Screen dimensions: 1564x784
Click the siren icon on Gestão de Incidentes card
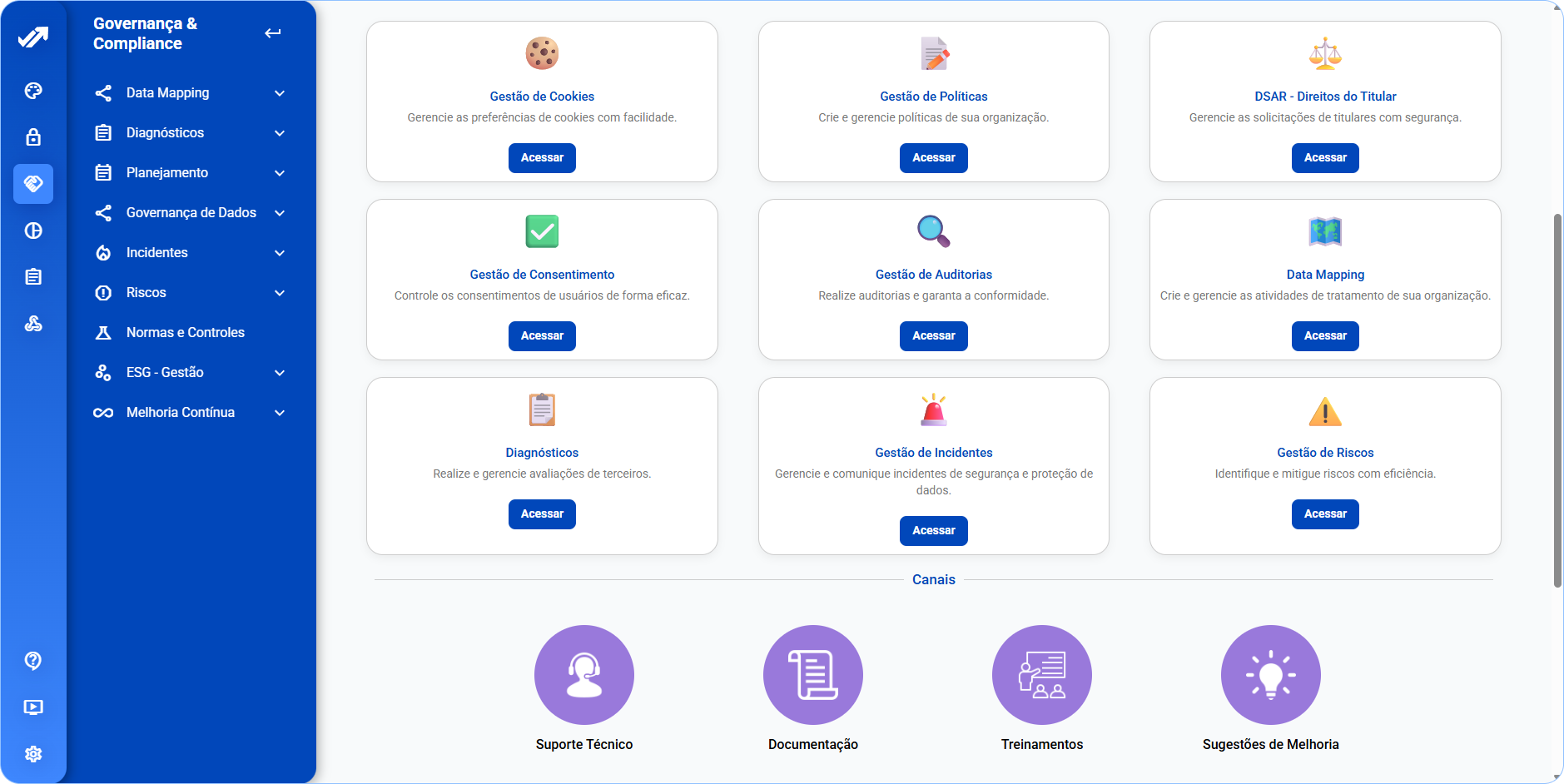[933, 409]
